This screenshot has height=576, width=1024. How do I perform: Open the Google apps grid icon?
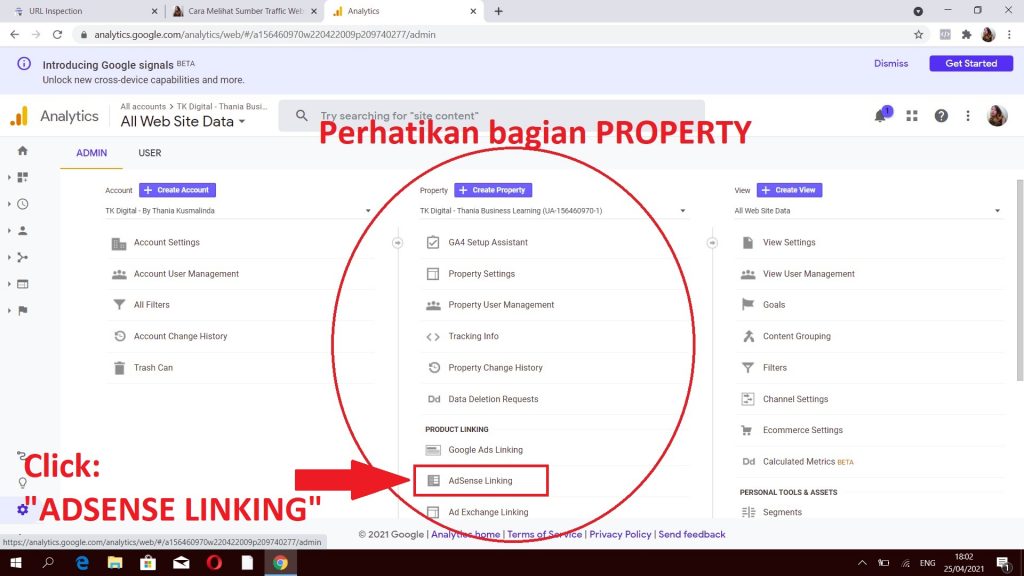[911, 116]
